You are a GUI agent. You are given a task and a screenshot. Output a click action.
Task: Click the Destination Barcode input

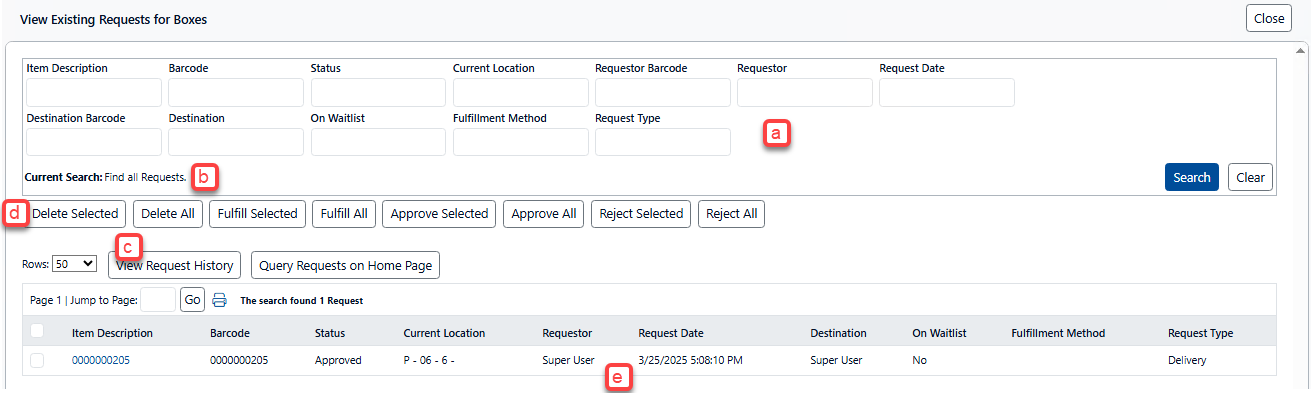[94, 142]
